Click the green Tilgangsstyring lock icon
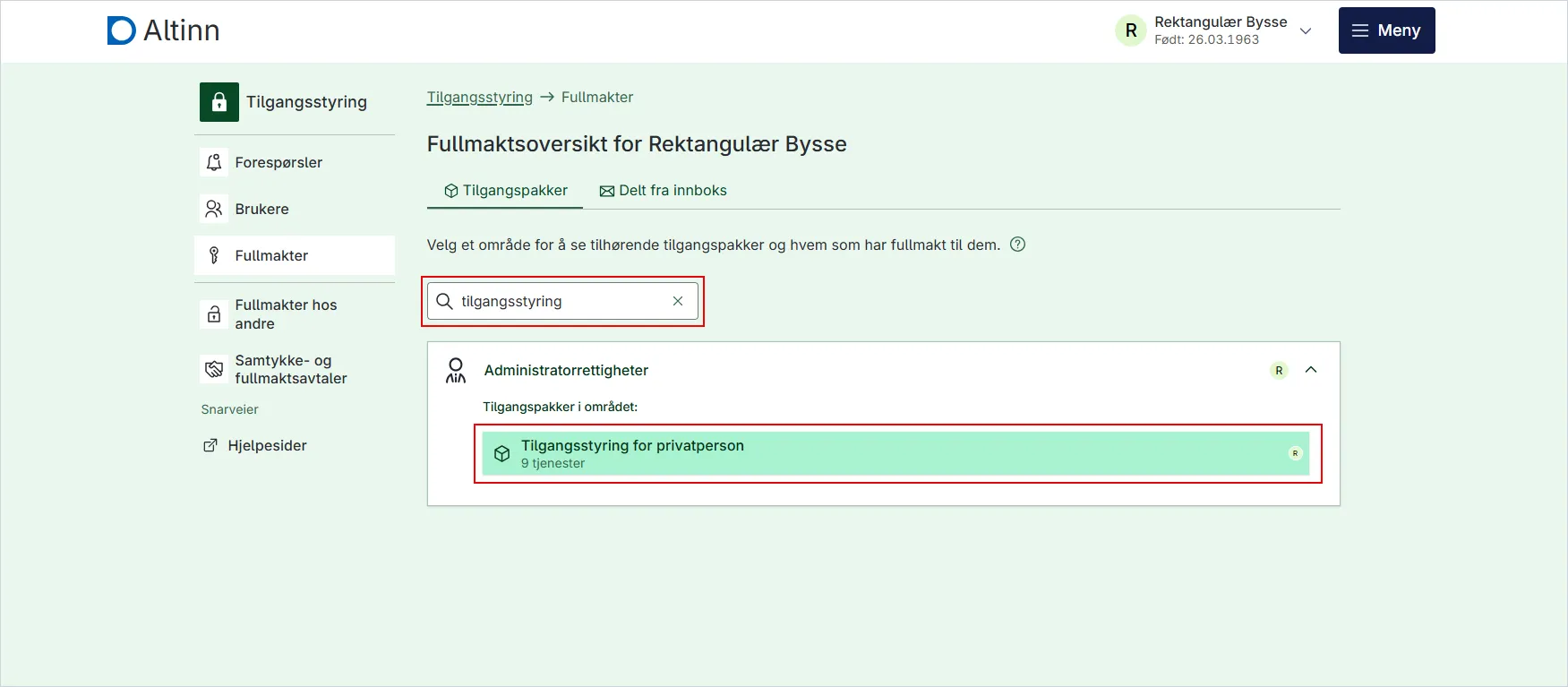The image size is (1568, 687). [x=219, y=102]
